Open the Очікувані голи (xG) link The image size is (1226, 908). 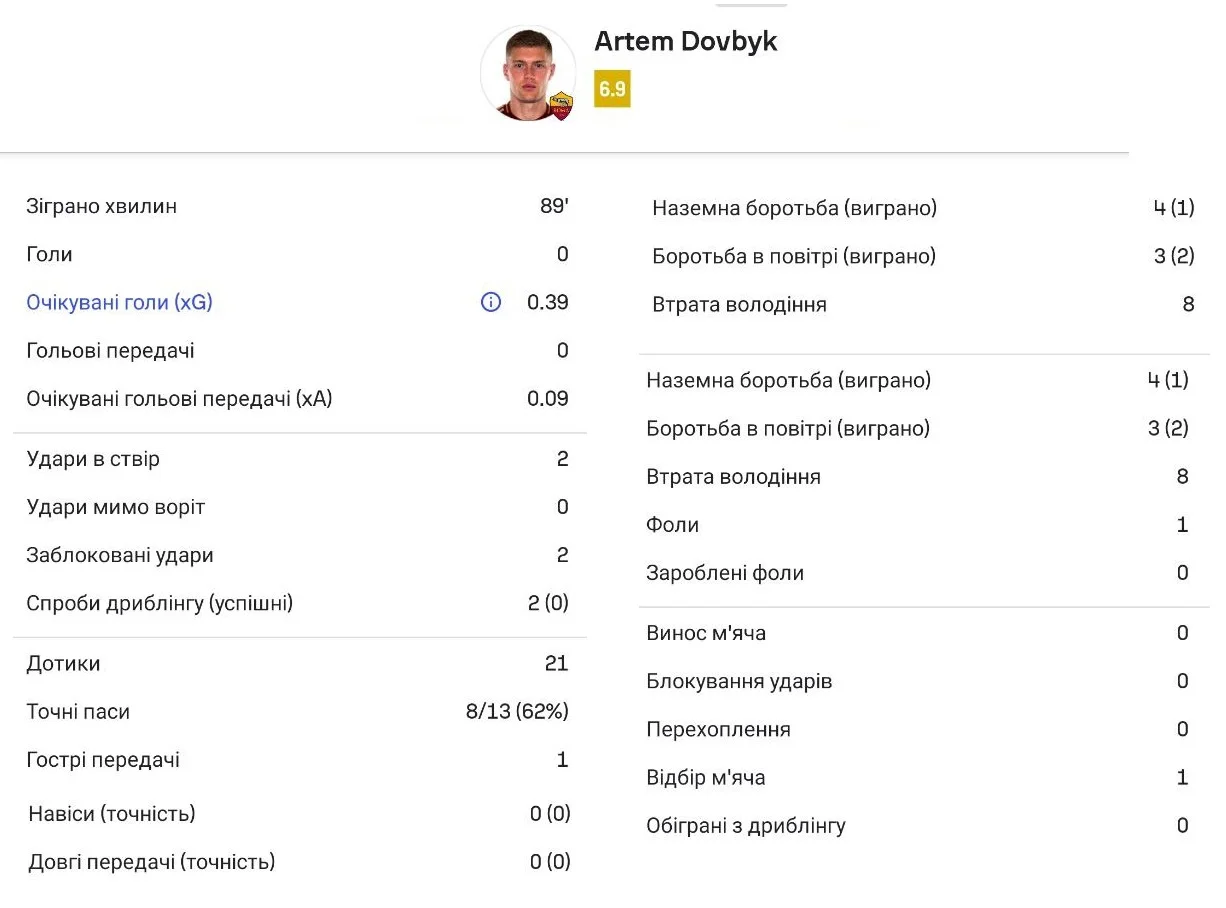point(119,302)
